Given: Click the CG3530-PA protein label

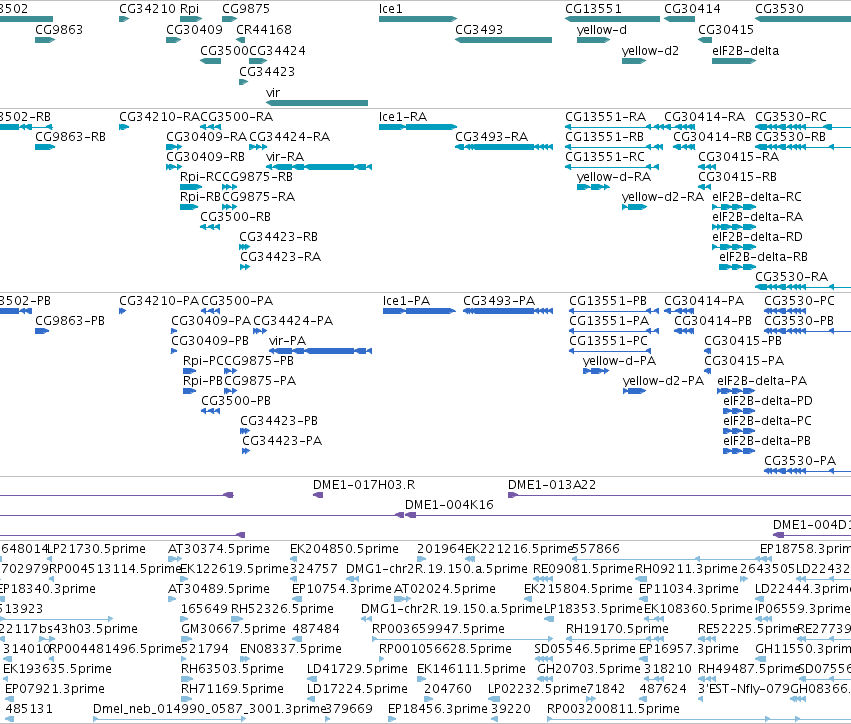Looking at the screenshot, I should point(800,461).
